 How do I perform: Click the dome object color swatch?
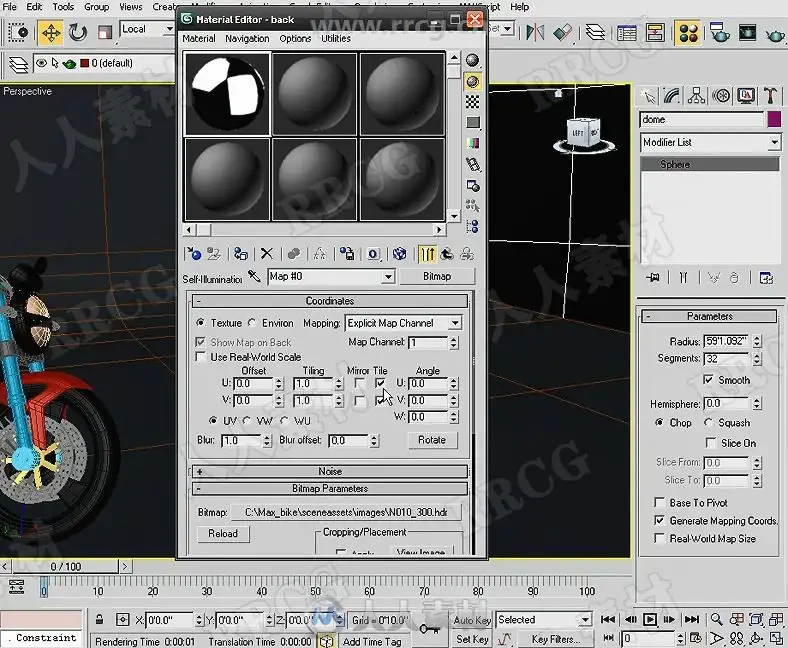coord(773,119)
